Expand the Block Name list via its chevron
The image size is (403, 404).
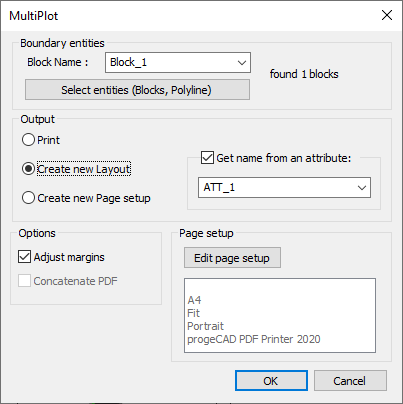[x=242, y=62]
